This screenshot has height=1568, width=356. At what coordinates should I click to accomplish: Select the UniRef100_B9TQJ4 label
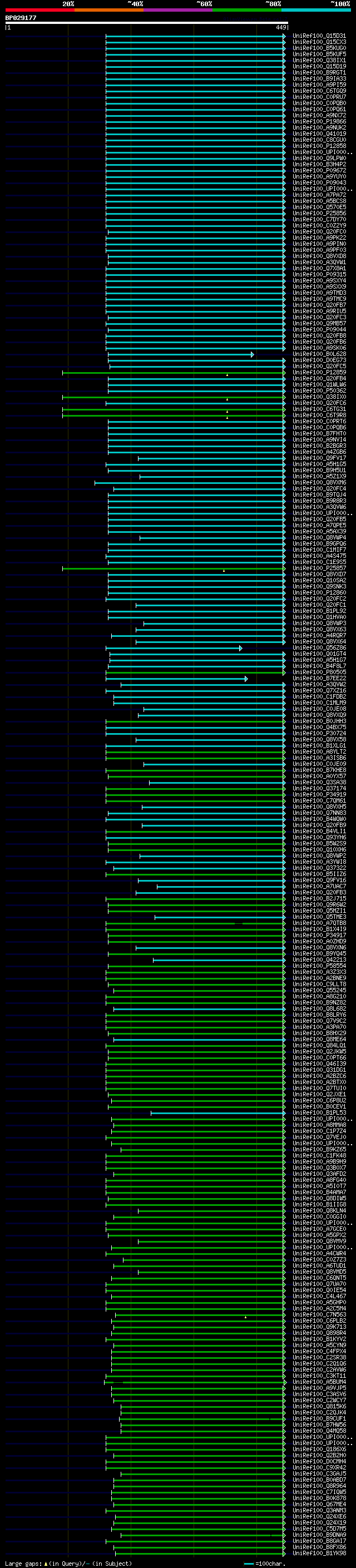point(319,494)
